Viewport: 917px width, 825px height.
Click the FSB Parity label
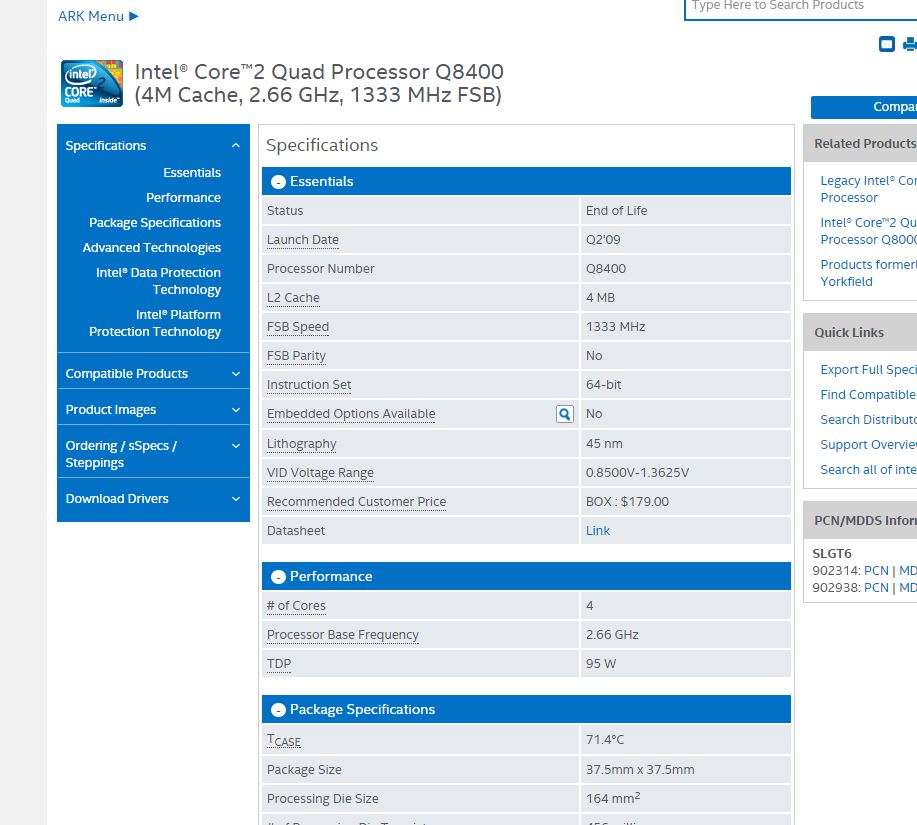(x=296, y=355)
